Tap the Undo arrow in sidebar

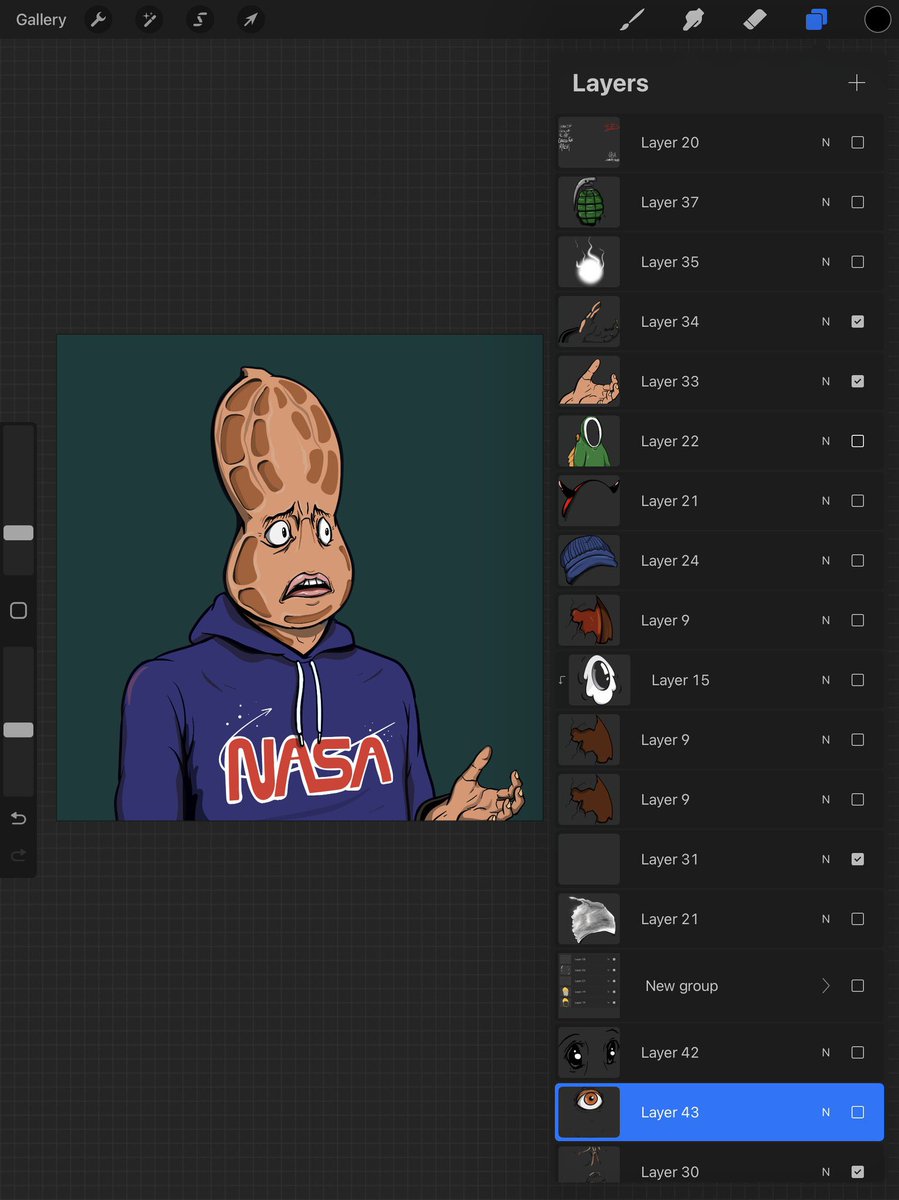(x=18, y=819)
